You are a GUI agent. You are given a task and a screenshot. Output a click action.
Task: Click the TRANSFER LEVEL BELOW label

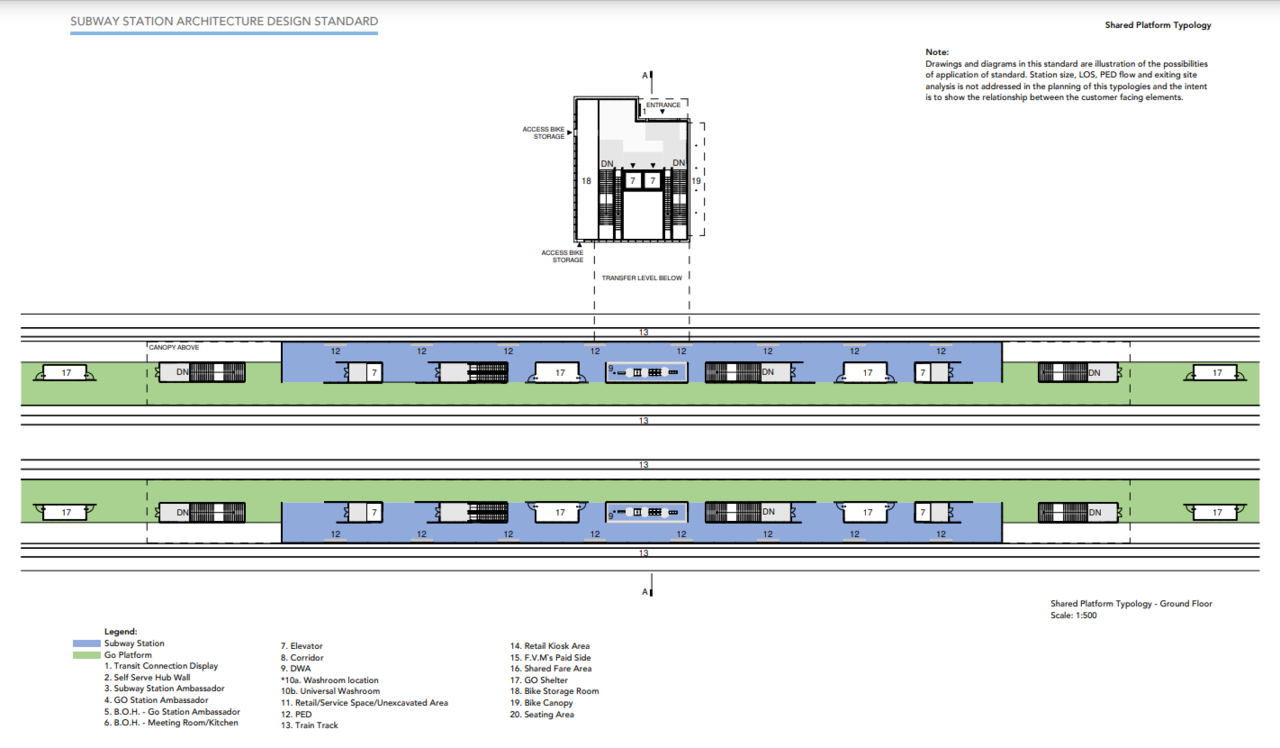[x=642, y=278]
